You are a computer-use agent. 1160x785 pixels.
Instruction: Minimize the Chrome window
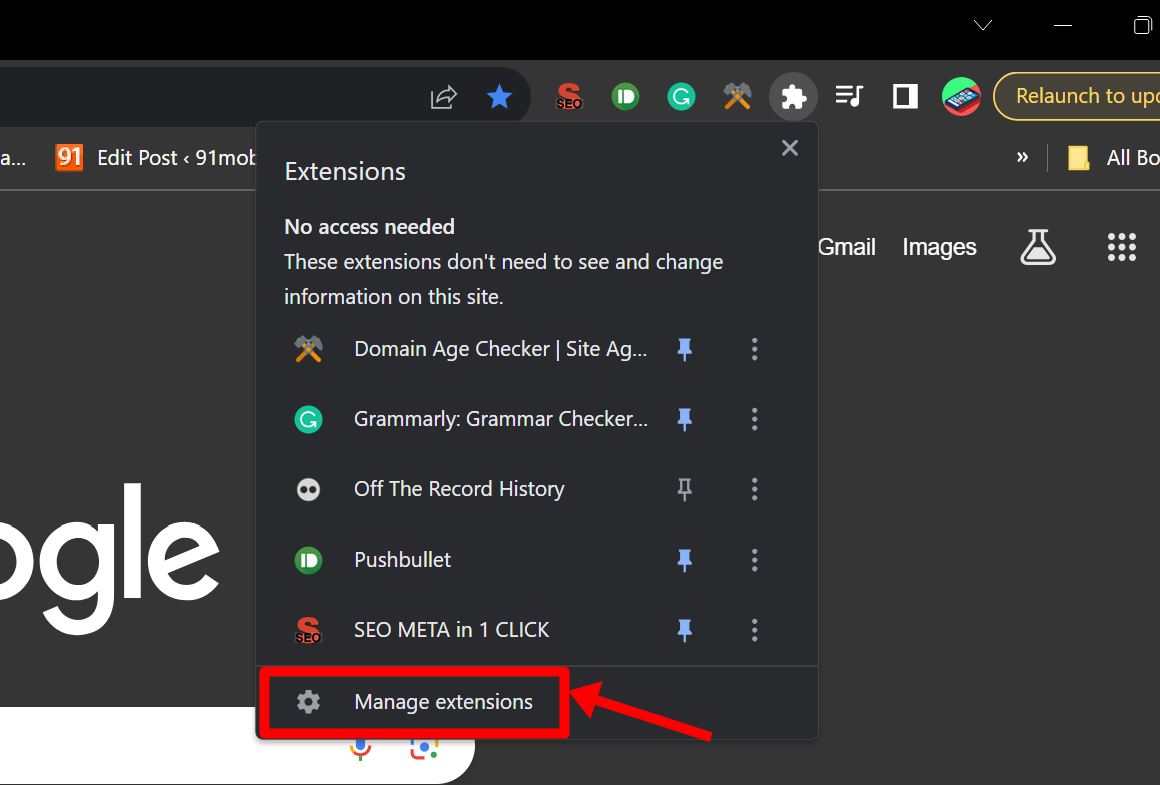[x=1063, y=25]
